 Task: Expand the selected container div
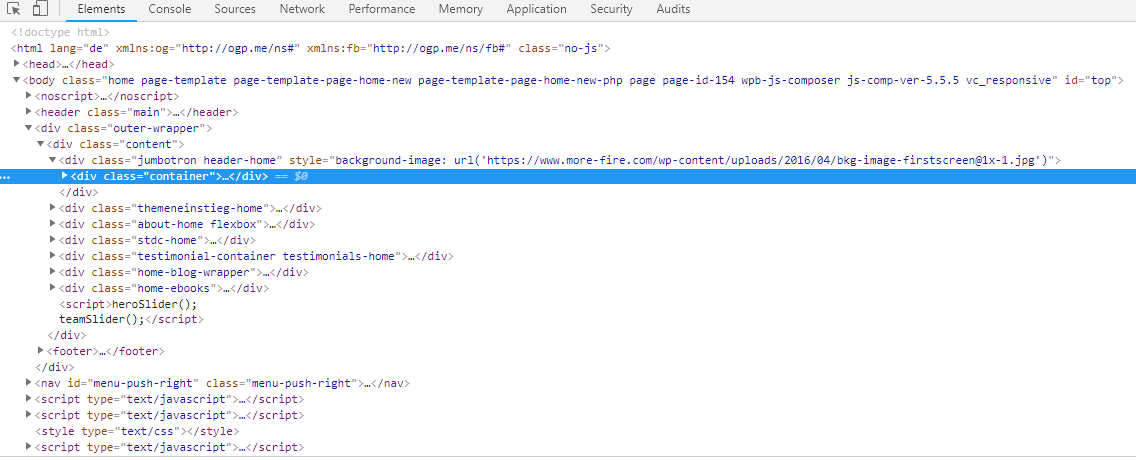click(64, 176)
